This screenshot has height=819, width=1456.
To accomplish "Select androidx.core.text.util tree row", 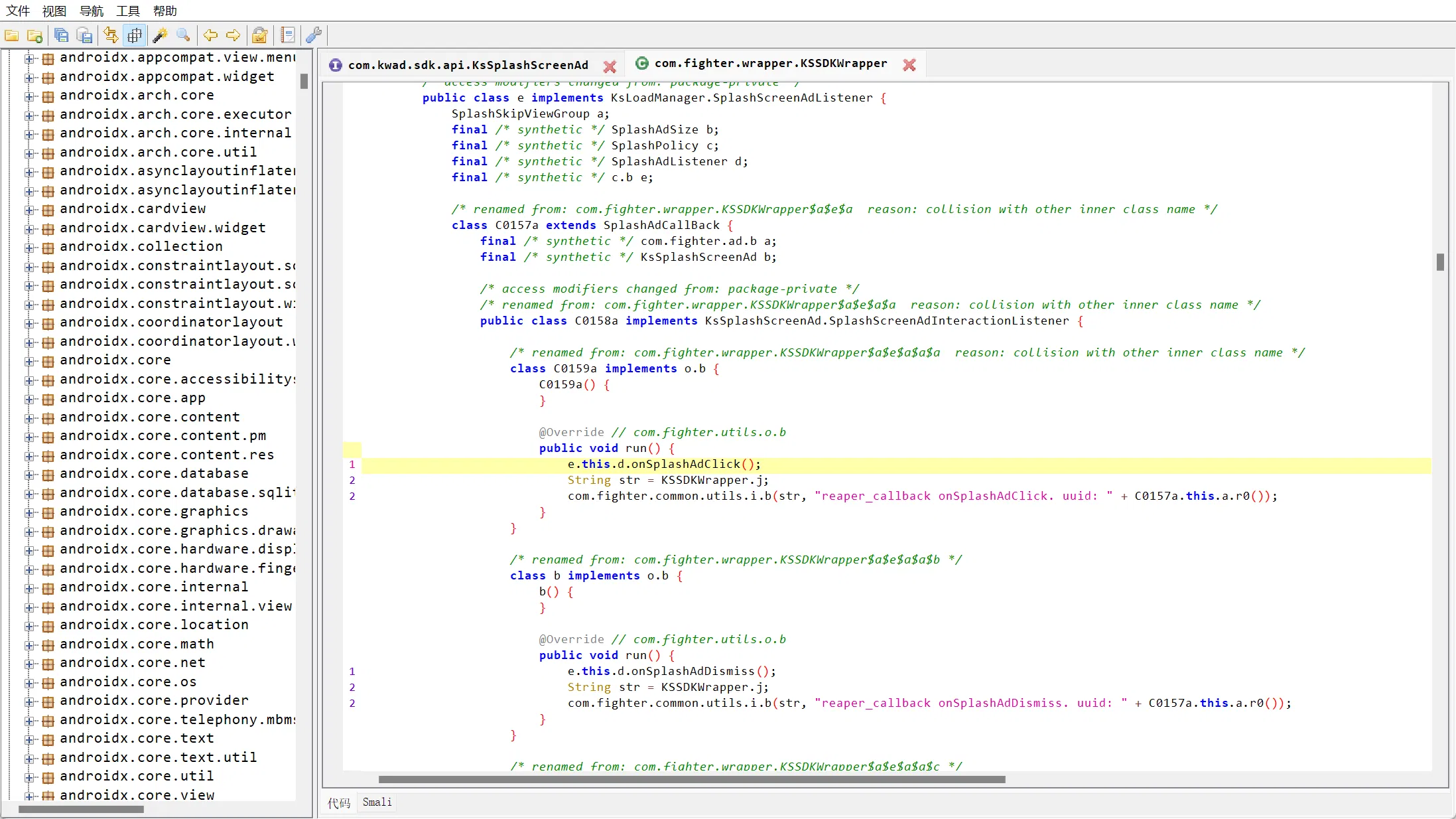I will (x=158, y=757).
